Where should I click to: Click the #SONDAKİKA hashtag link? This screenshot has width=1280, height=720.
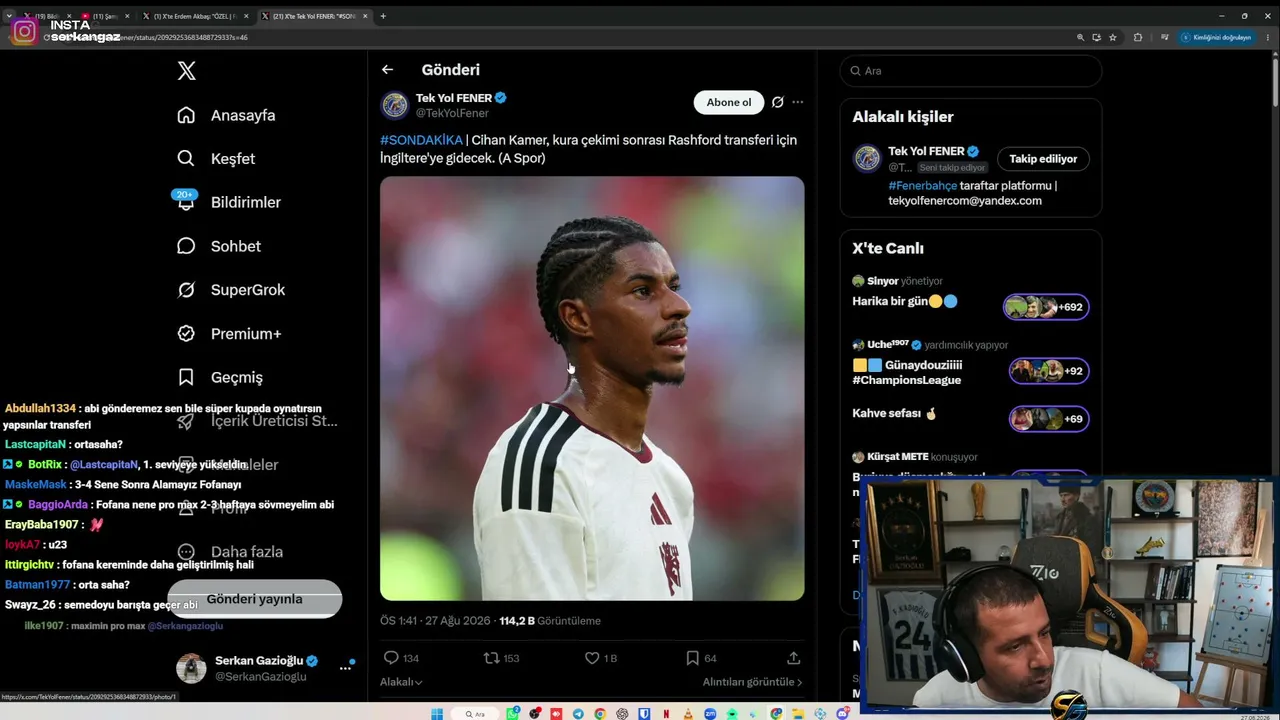(421, 140)
